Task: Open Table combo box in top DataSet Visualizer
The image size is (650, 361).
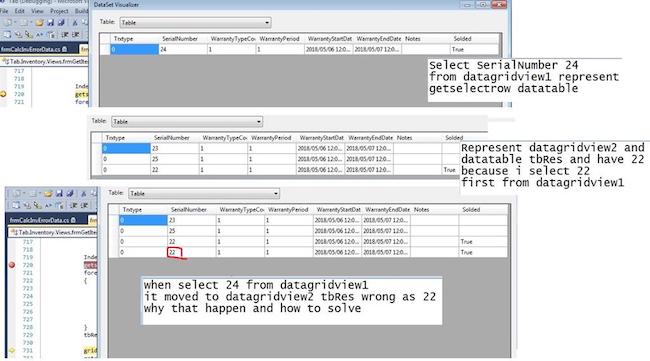Action: click(x=196, y=22)
